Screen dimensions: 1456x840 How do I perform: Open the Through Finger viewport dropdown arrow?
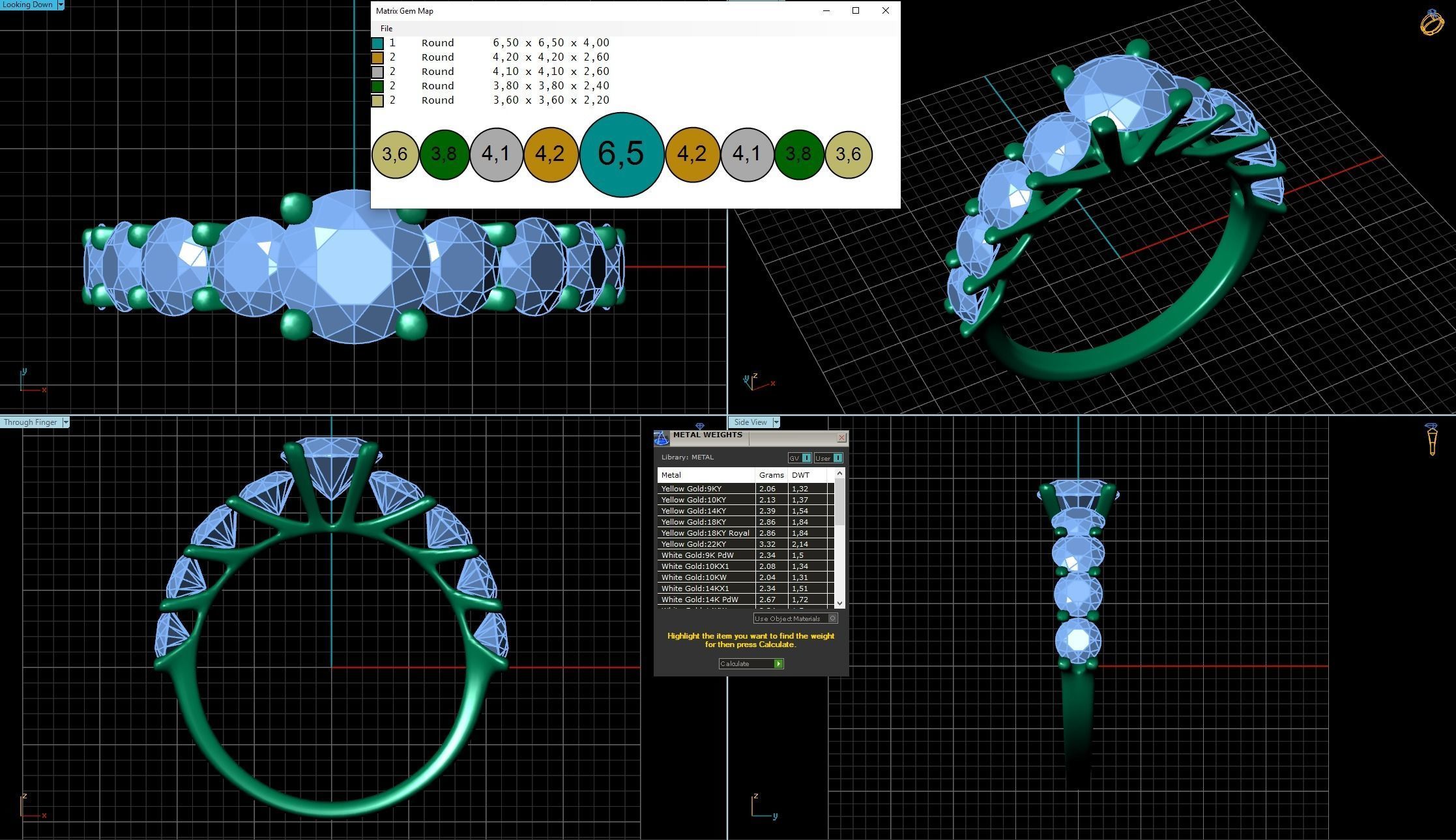click(x=65, y=422)
